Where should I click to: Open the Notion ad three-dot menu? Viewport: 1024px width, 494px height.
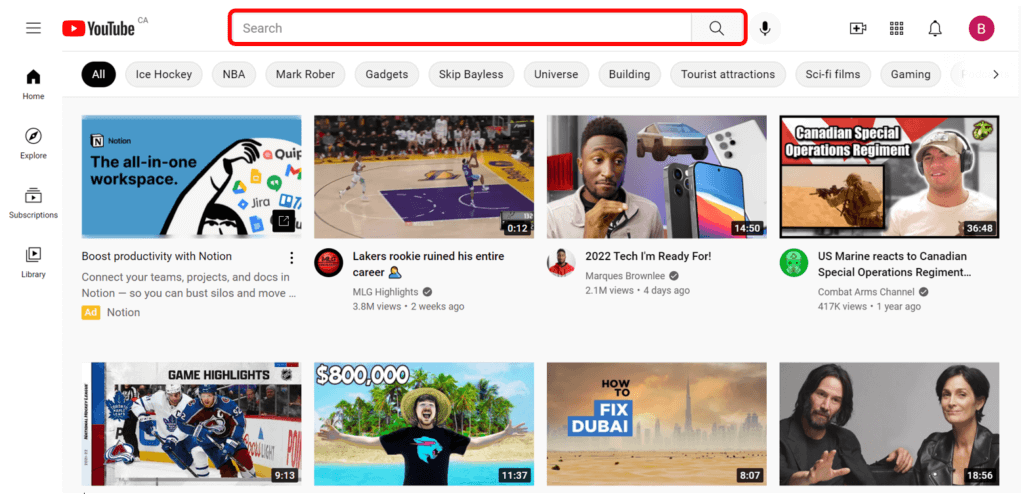292,257
